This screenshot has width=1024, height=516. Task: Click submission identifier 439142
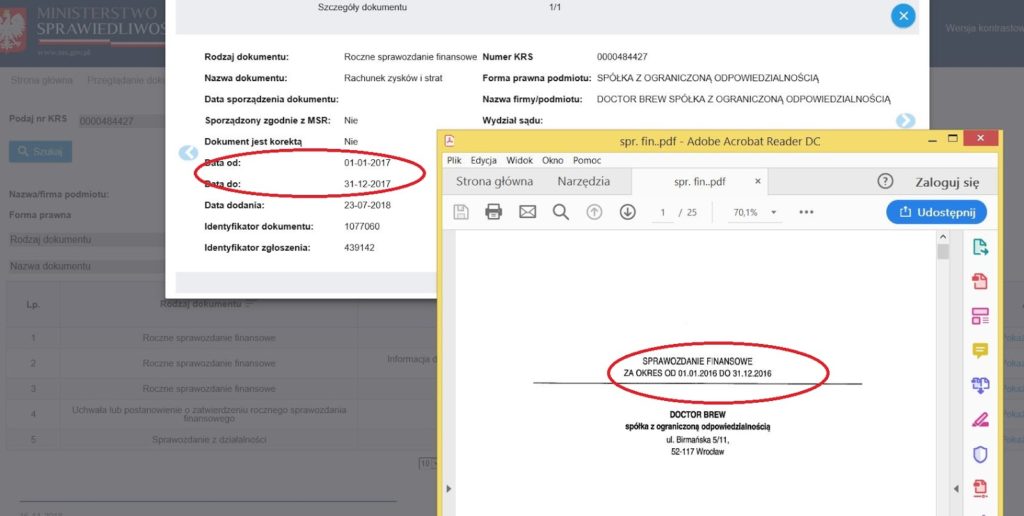point(359,248)
